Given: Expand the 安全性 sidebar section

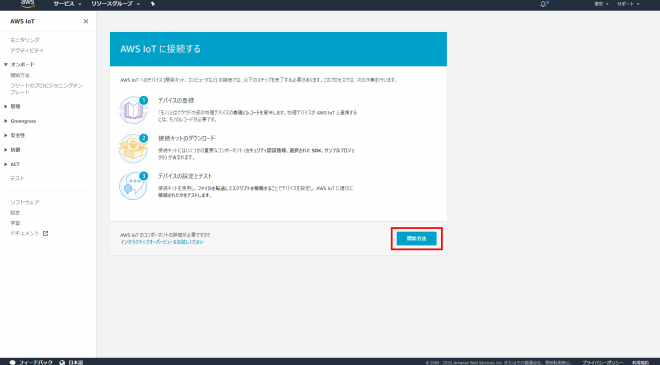Looking at the screenshot, I should (14, 135).
